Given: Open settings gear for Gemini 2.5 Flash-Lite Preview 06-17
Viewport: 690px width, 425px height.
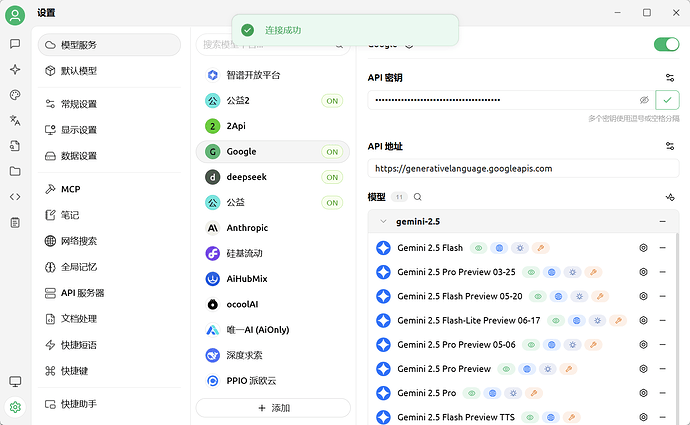Looking at the screenshot, I should (643, 320).
